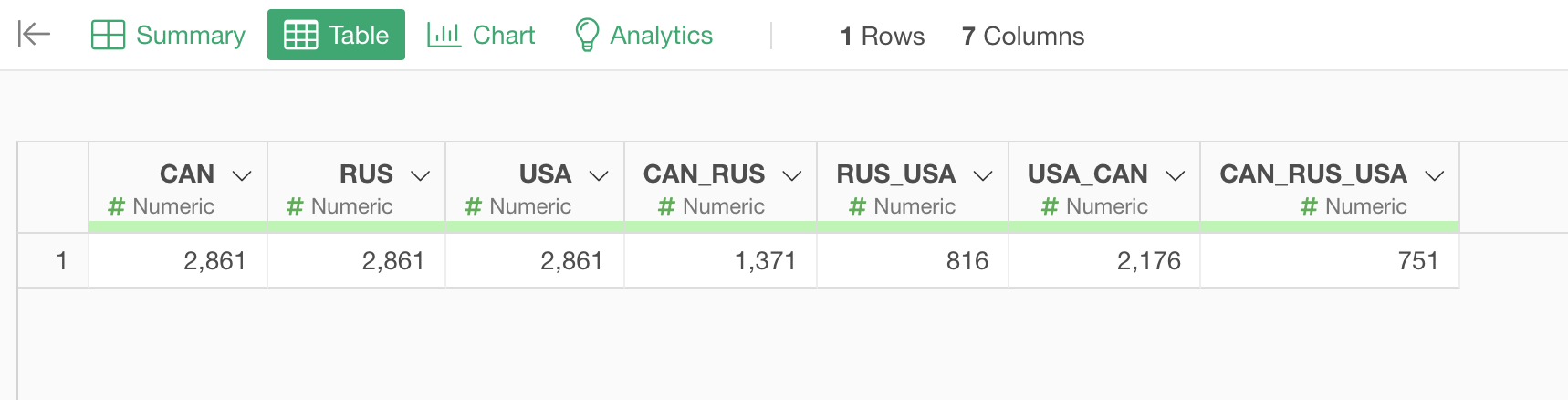Expand the USA_CAN column menu

pos(1176,175)
